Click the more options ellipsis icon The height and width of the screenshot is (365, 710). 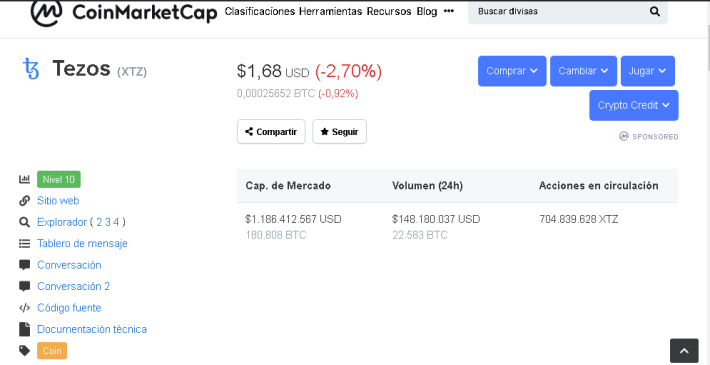click(449, 11)
